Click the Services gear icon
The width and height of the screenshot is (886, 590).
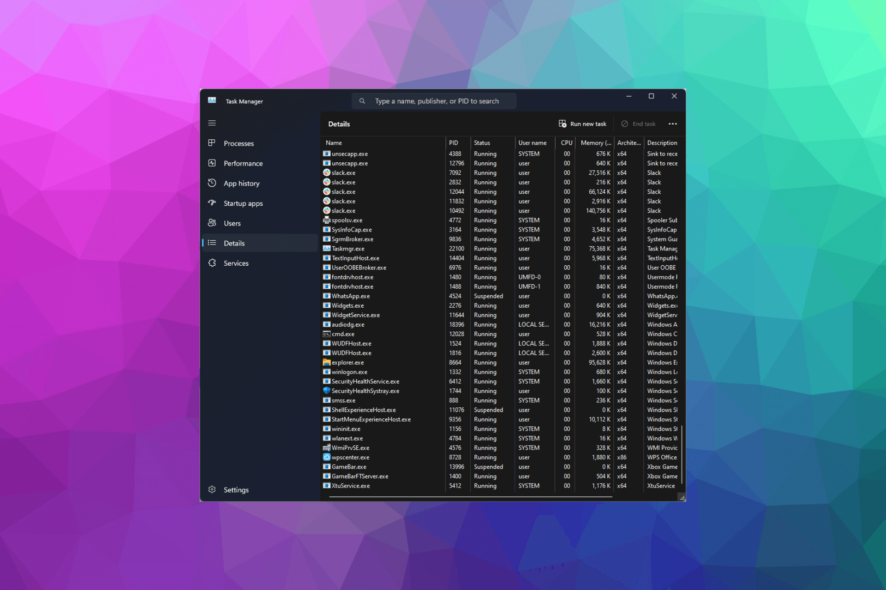click(x=212, y=263)
